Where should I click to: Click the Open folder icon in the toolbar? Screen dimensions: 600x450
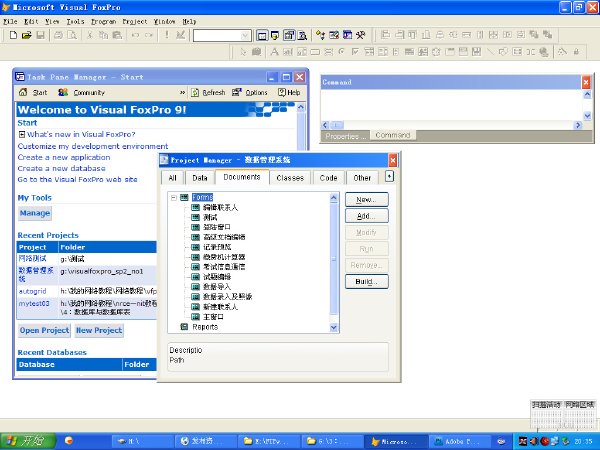tap(26, 36)
